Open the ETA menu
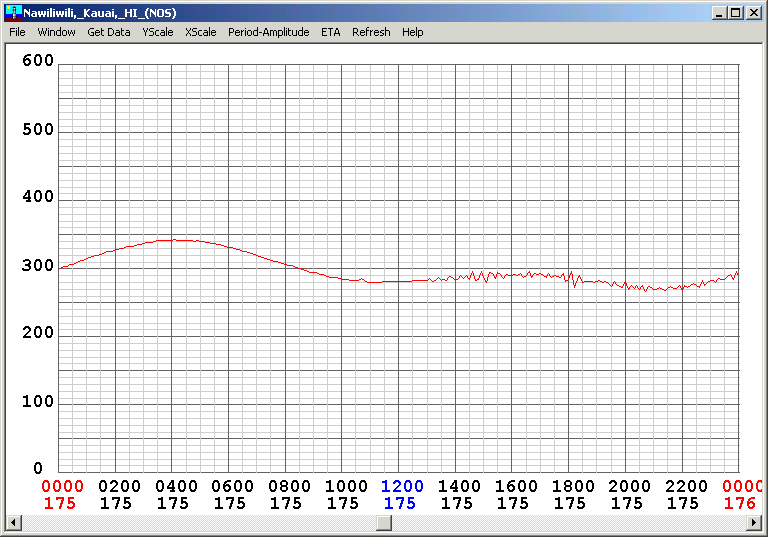Viewport: 768px width, 537px height. click(330, 32)
